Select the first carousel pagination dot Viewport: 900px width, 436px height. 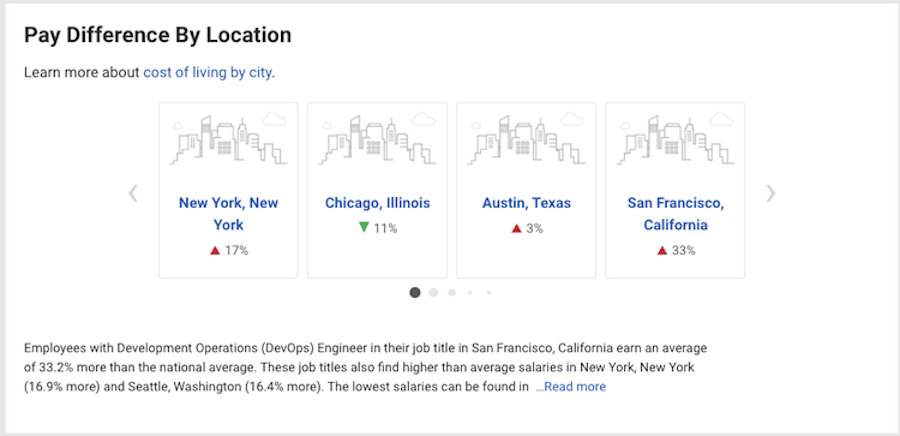click(x=415, y=292)
